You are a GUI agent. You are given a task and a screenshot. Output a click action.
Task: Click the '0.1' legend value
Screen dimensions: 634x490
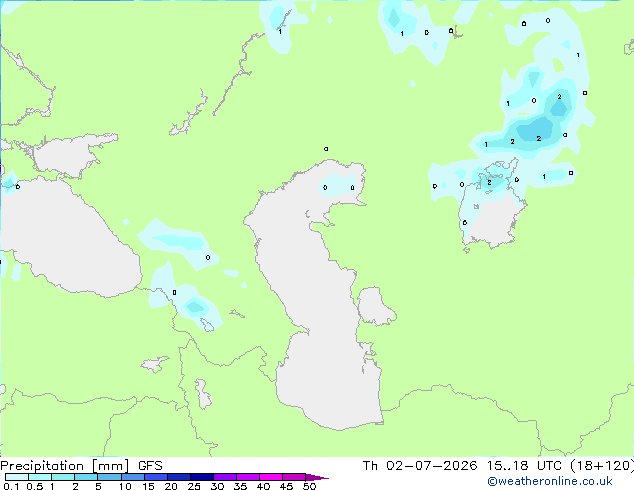click(x=11, y=486)
